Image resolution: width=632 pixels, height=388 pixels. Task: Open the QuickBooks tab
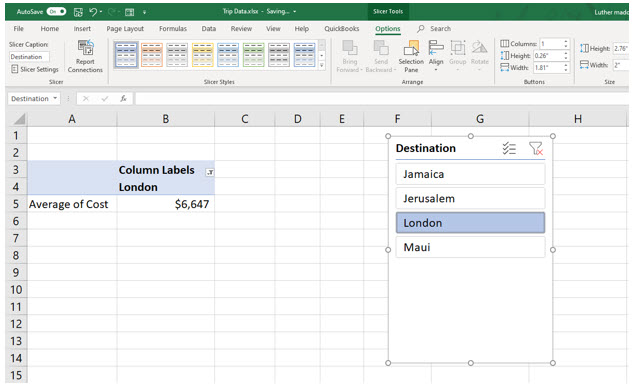click(342, 29)
